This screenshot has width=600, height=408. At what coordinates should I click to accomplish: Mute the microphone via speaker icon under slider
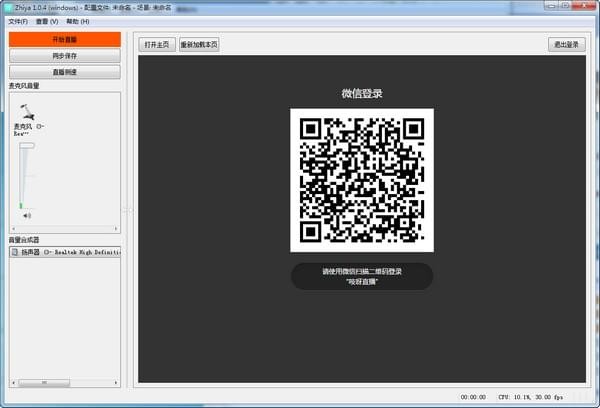[x=27, y=215]
